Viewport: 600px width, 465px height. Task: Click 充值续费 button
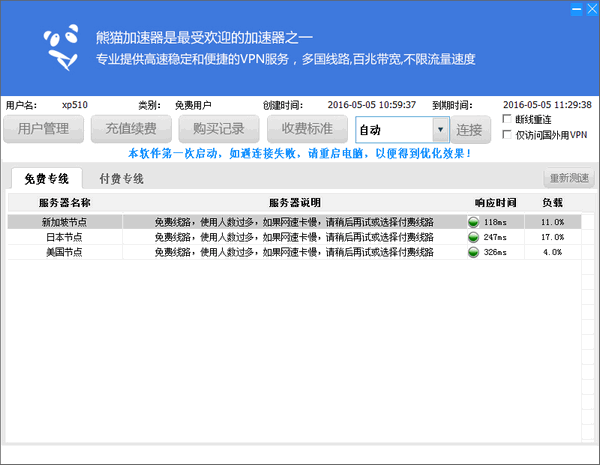point(131,129)
